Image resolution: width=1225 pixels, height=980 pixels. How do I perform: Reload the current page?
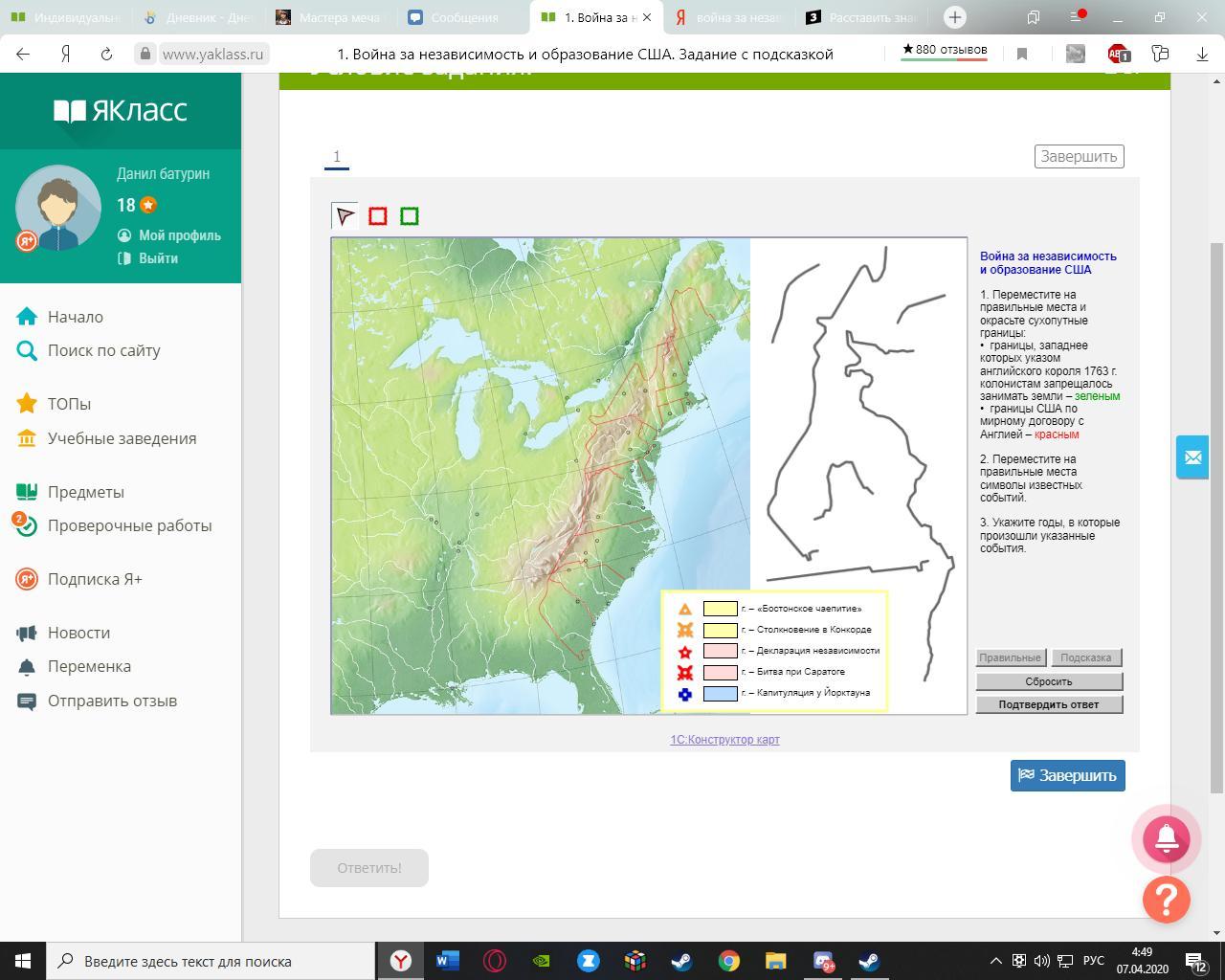tap(106, 55)
